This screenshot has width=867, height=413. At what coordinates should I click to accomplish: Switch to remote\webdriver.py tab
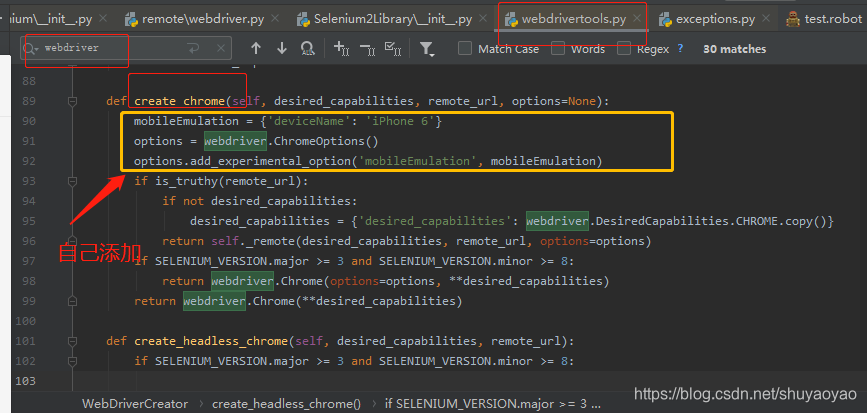click(x=202, y=19)
